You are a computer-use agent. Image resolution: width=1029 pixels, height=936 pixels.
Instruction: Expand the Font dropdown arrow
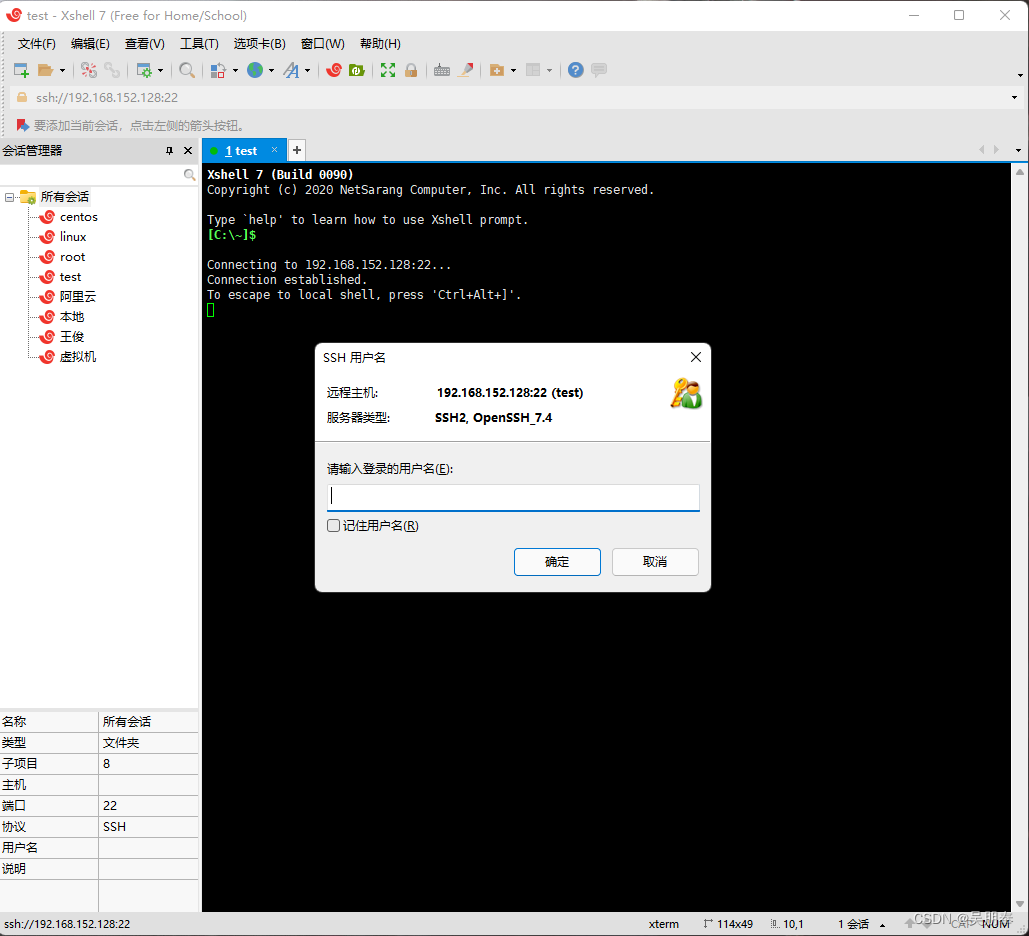(307, 70)
